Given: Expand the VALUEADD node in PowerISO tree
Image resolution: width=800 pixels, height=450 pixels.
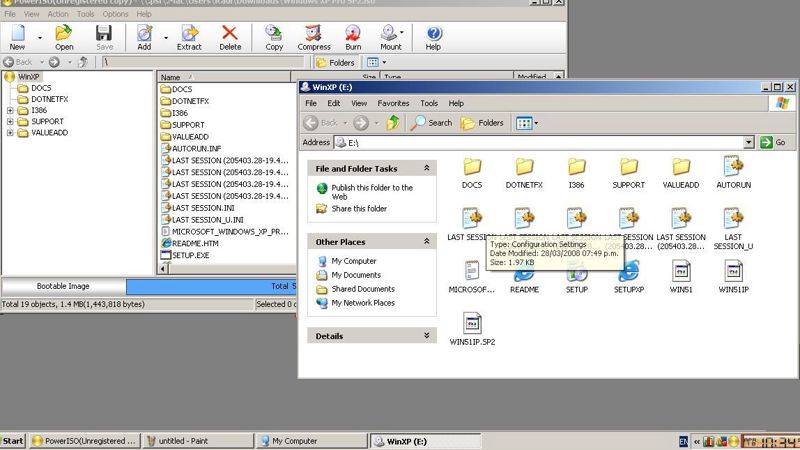Looking at the screenshot, I should tap(10, 133).
